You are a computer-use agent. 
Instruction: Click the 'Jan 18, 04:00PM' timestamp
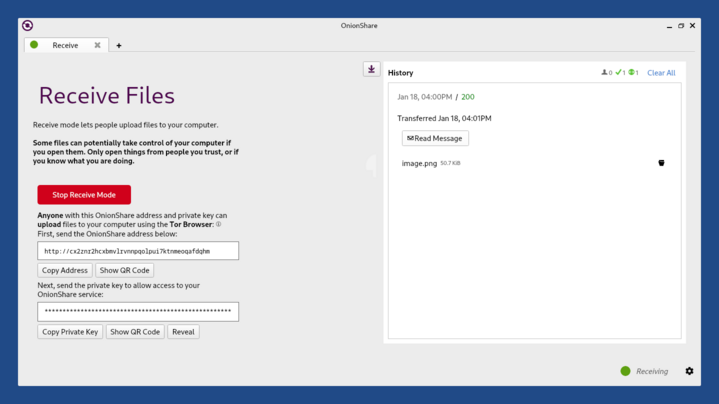click(425, 97)
